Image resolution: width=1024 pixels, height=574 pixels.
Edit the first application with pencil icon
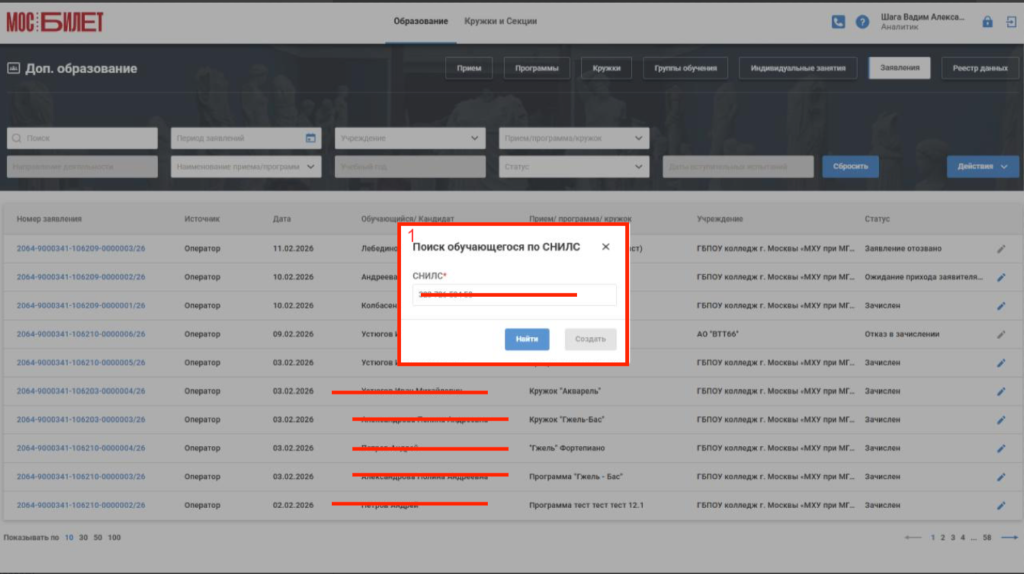[1001, 249]
